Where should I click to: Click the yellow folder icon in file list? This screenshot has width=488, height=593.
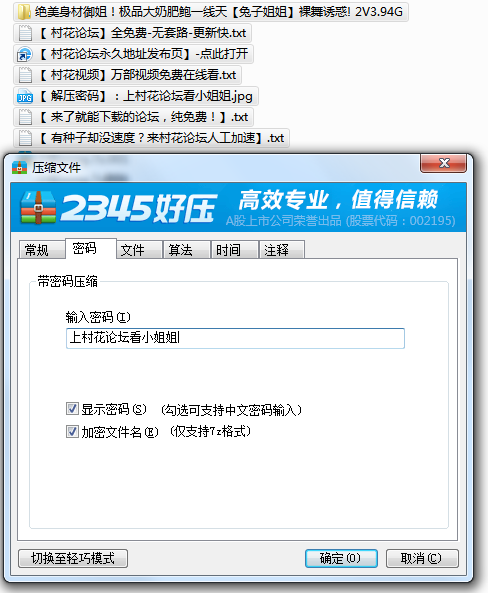(24, 12)
